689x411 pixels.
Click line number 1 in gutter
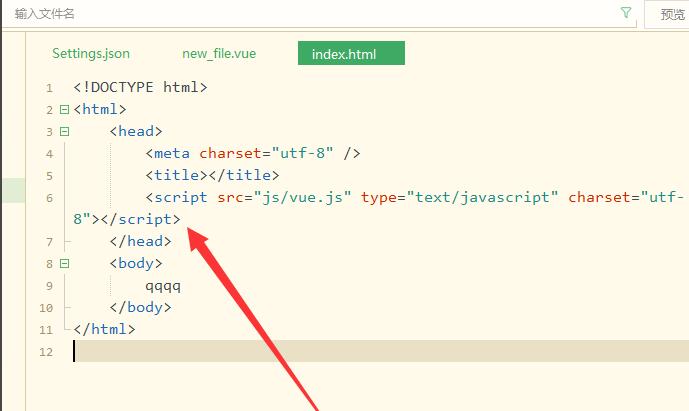pyautogui.click(x=48, y=88)
